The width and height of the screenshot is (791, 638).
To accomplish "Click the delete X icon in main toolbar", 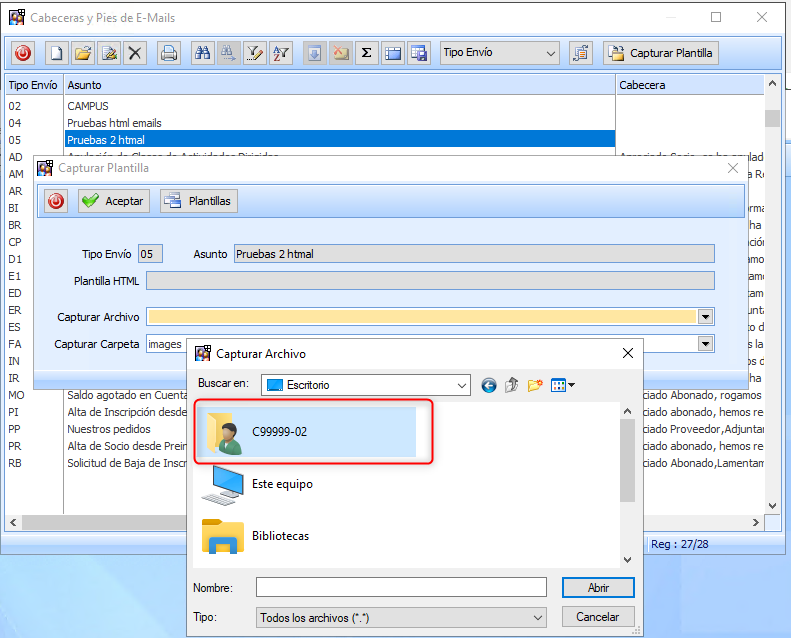I will point(135,53).
